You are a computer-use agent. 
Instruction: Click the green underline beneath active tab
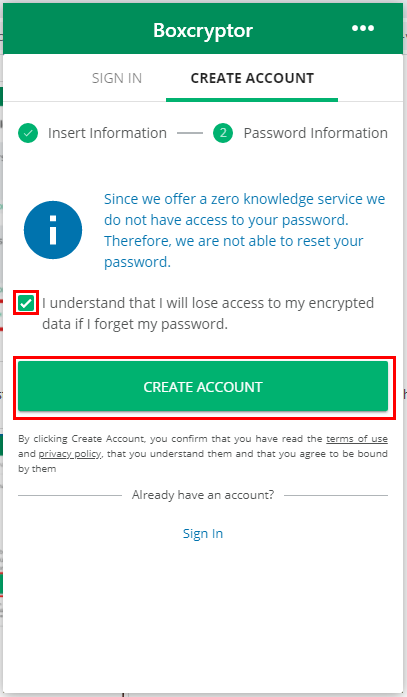coord(252,100)
